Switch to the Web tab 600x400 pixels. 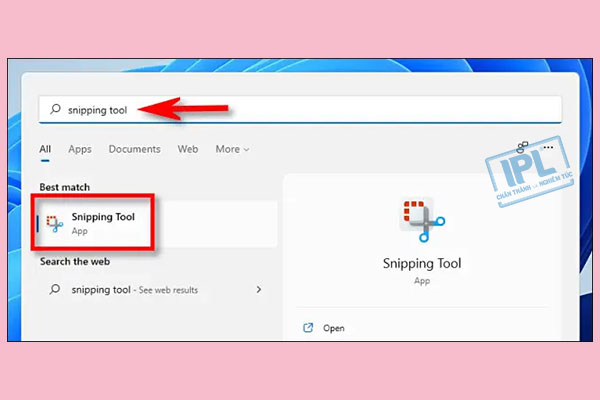(188, 149)
